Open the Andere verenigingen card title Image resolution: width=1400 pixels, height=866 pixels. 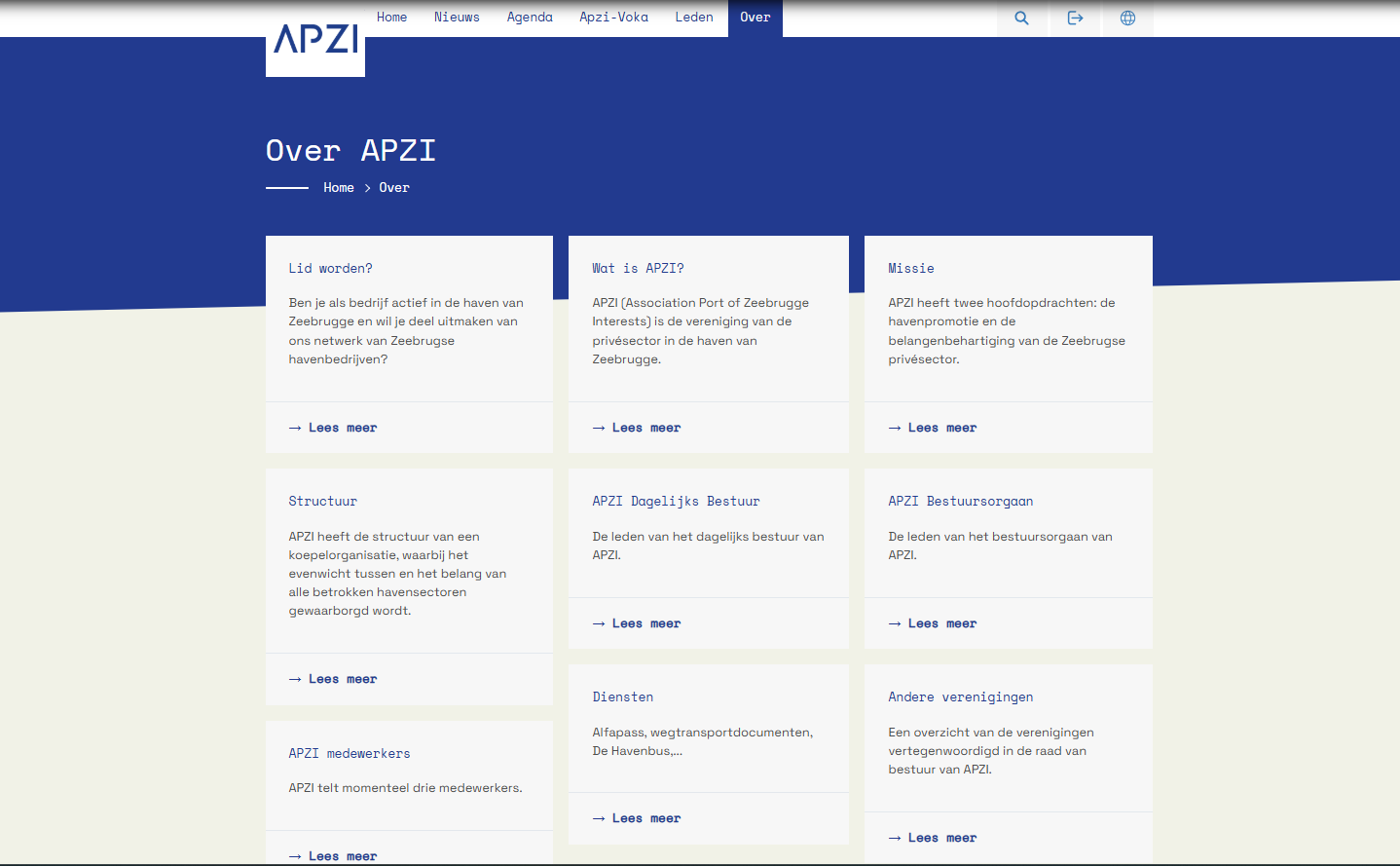pos(960,697)
